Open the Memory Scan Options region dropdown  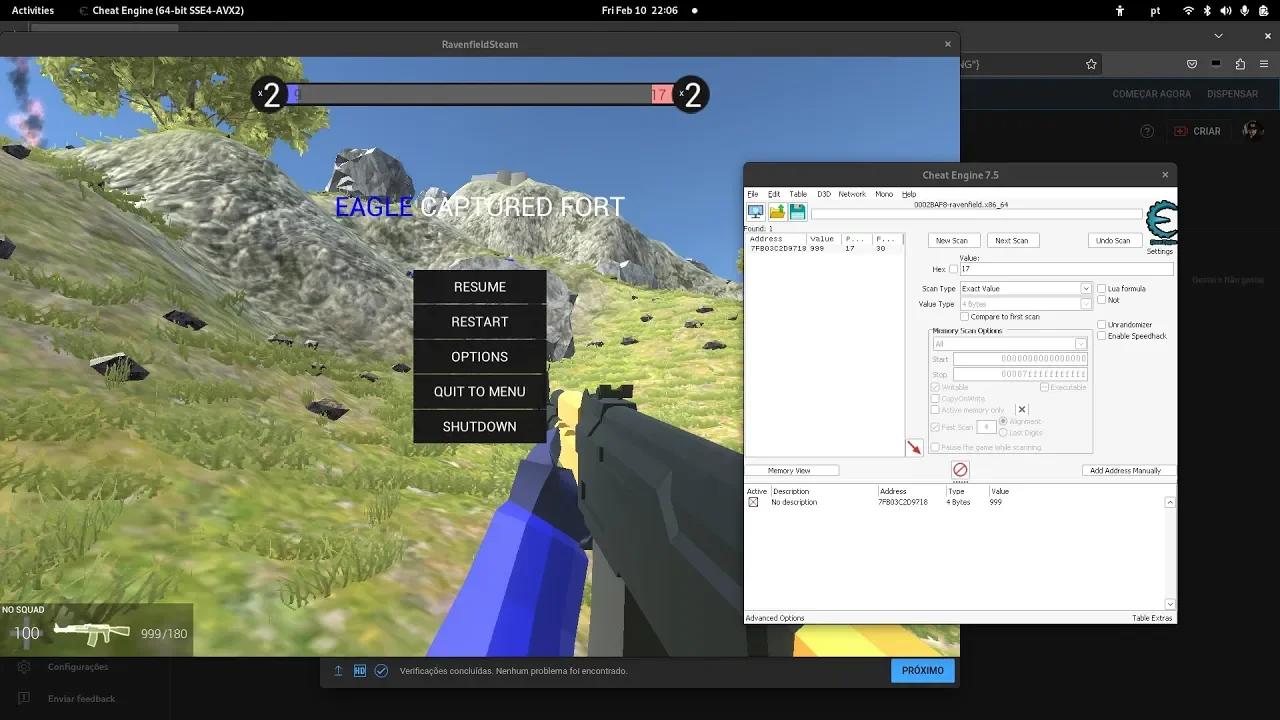[1080, 343]
